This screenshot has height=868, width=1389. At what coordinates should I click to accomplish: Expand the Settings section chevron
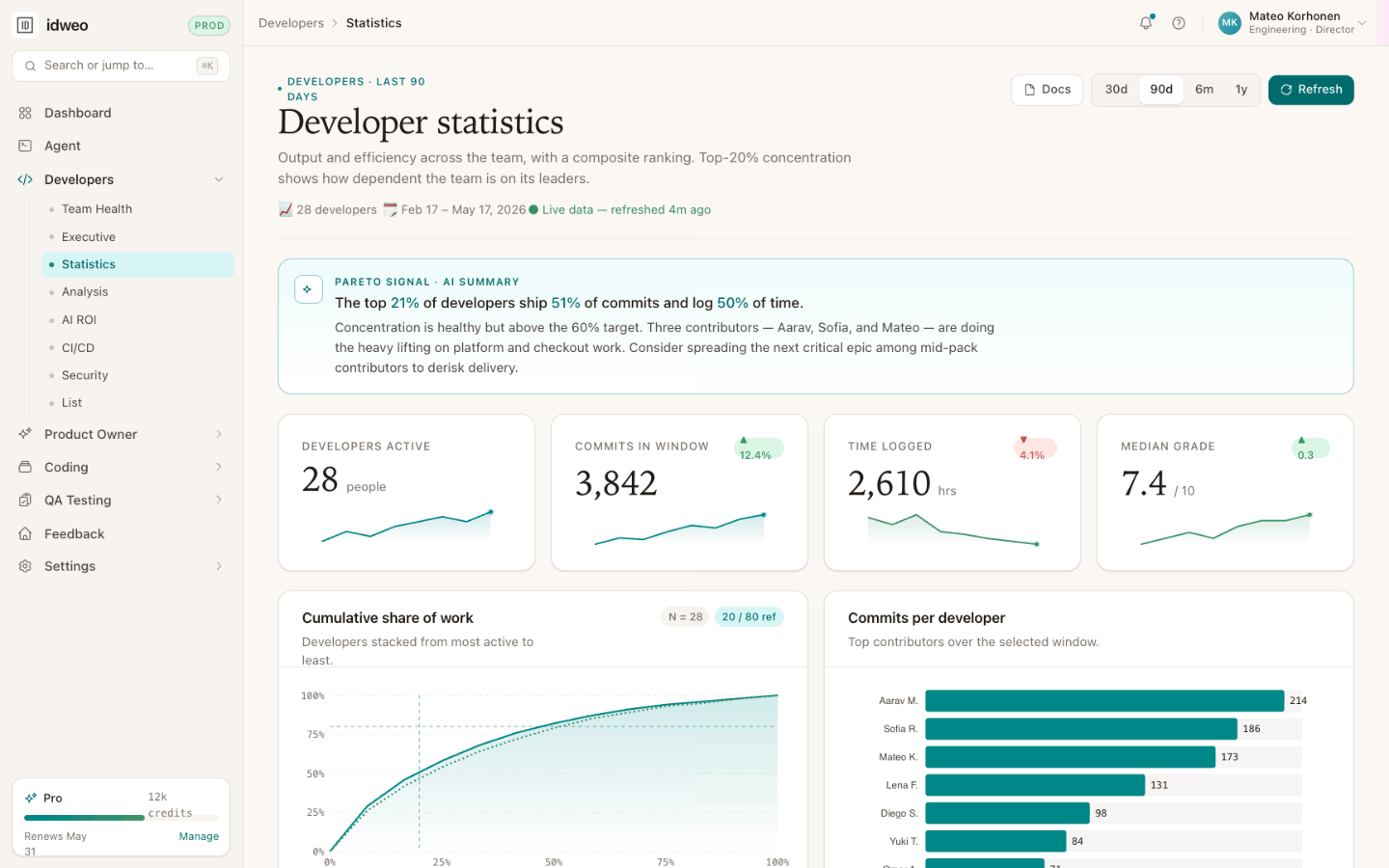coord(219,566)
